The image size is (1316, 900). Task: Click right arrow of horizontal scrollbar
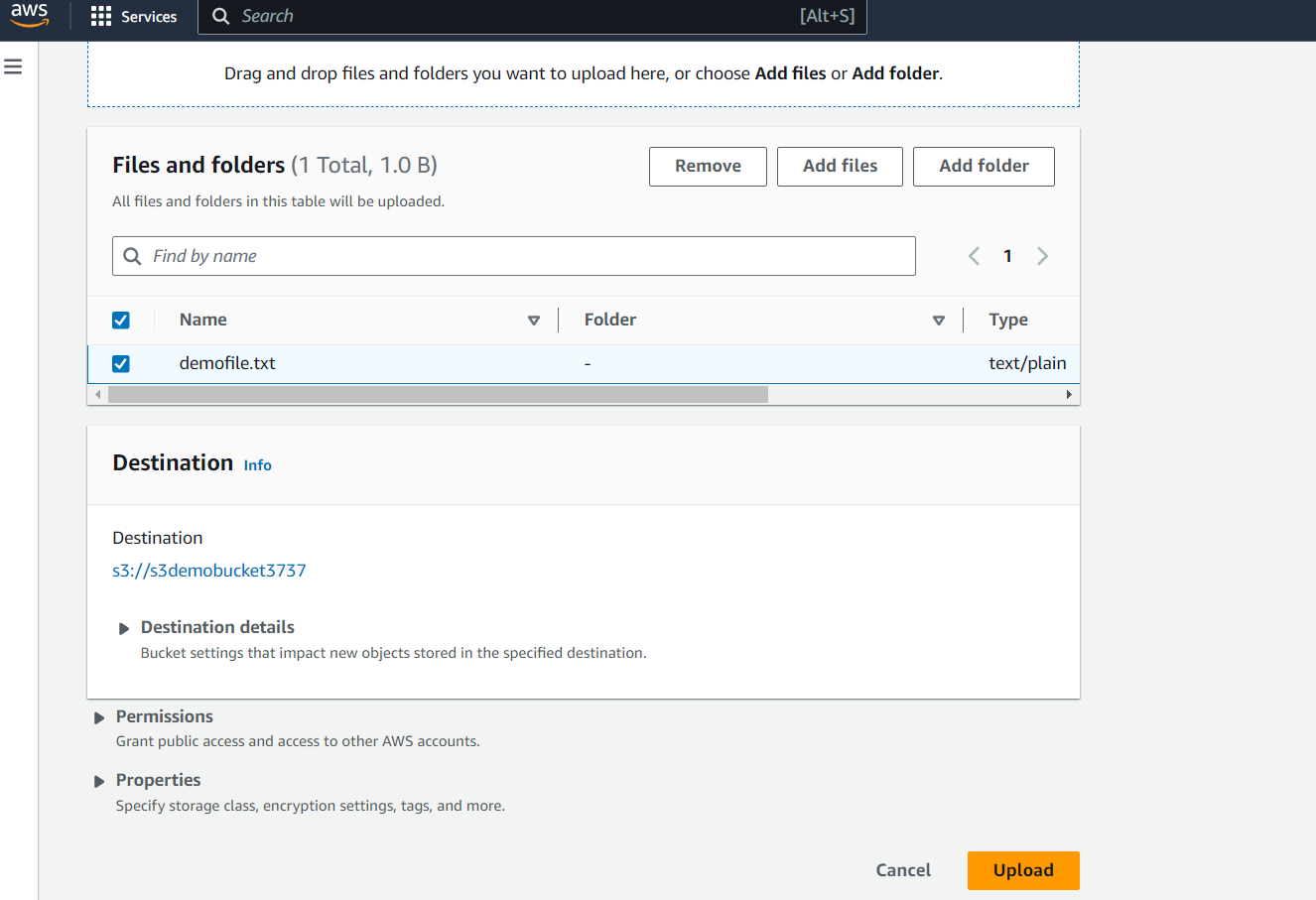click(1069, 395)
